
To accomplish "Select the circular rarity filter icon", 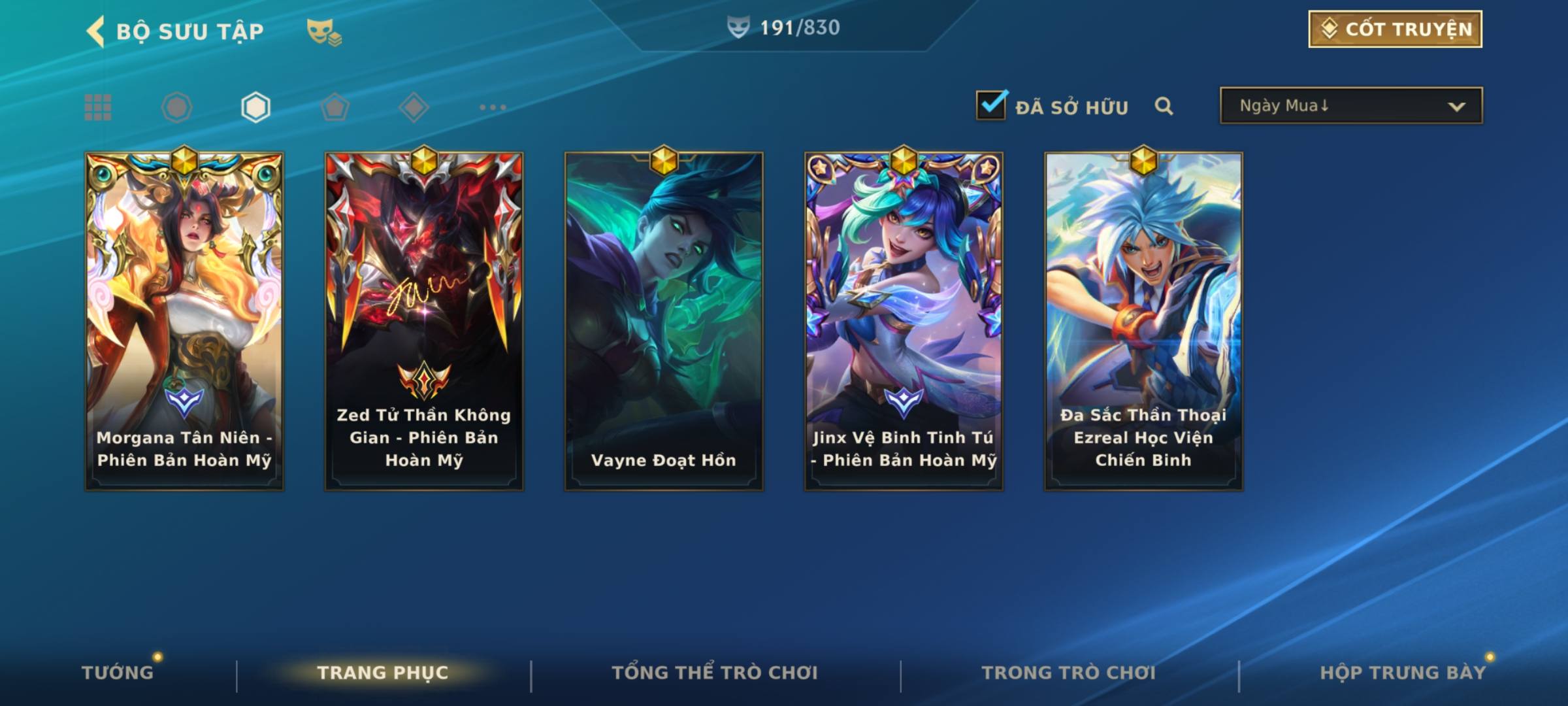I will 176,107.
